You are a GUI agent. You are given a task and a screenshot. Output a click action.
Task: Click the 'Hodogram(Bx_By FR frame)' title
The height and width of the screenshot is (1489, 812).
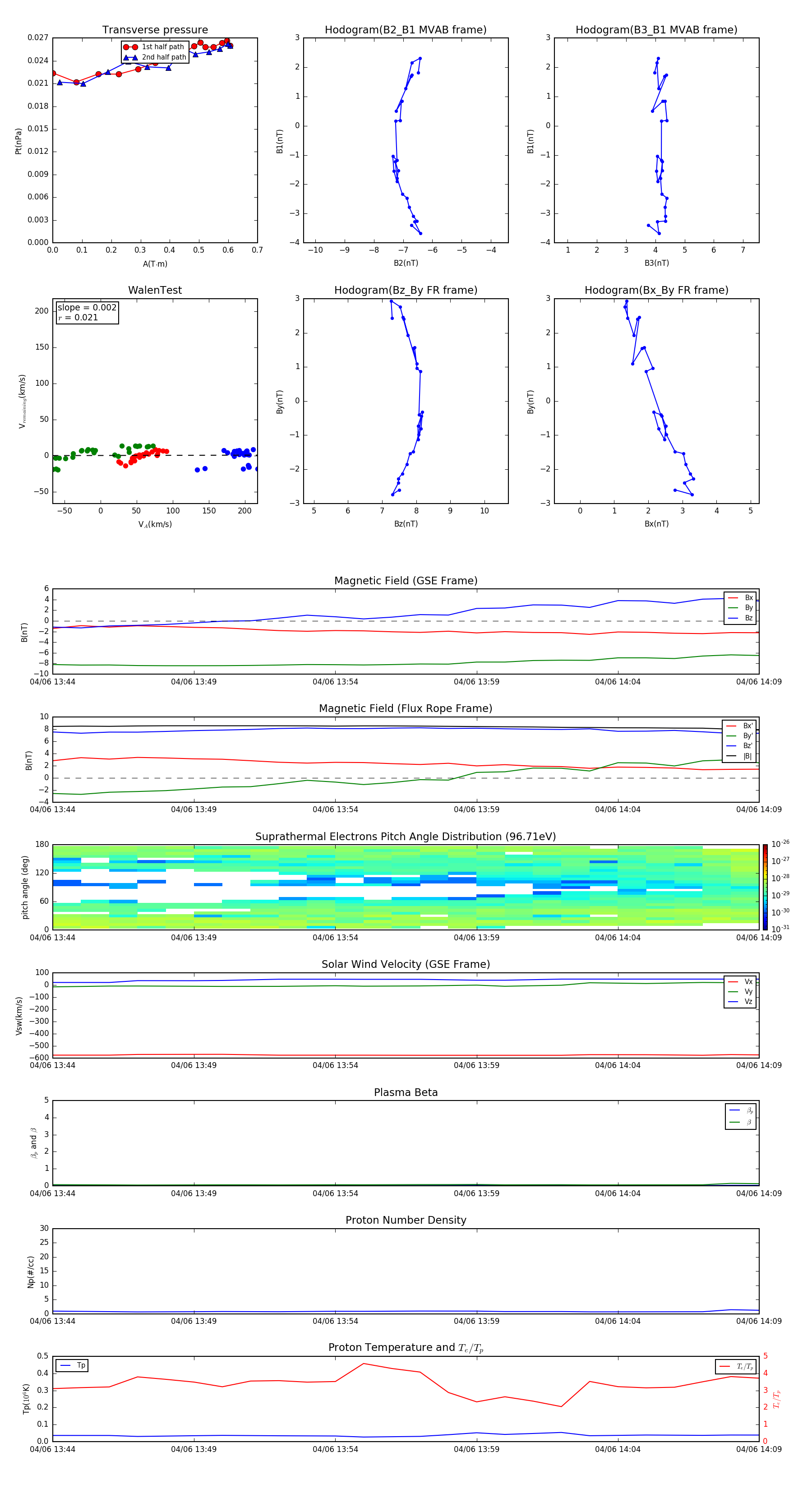(x=656, y=290)
